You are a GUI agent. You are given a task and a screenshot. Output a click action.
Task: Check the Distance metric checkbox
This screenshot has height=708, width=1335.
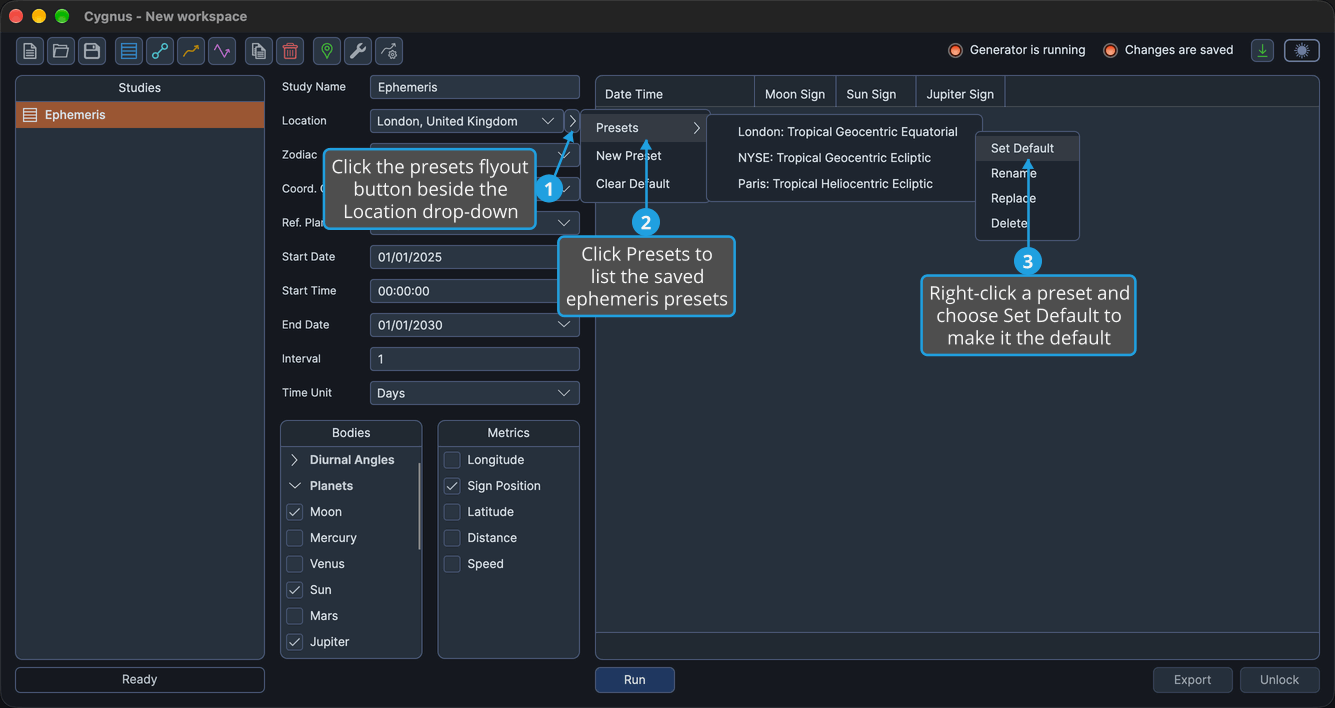click(x=452, y=538)
